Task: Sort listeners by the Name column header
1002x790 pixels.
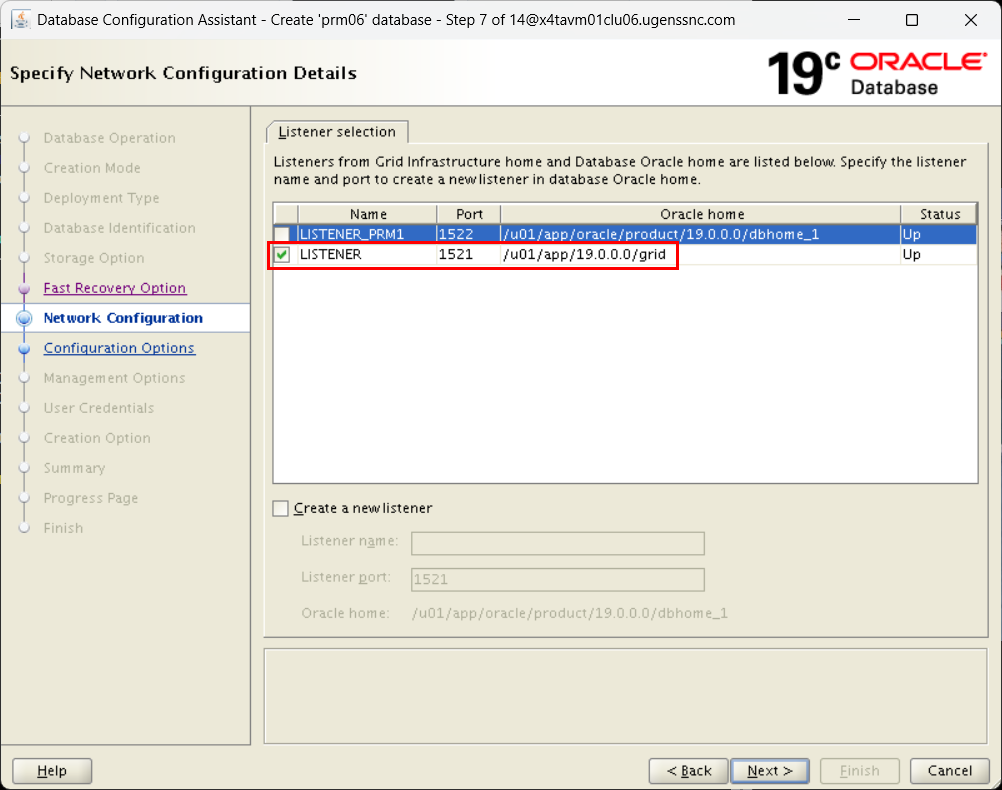Action: 367,214
